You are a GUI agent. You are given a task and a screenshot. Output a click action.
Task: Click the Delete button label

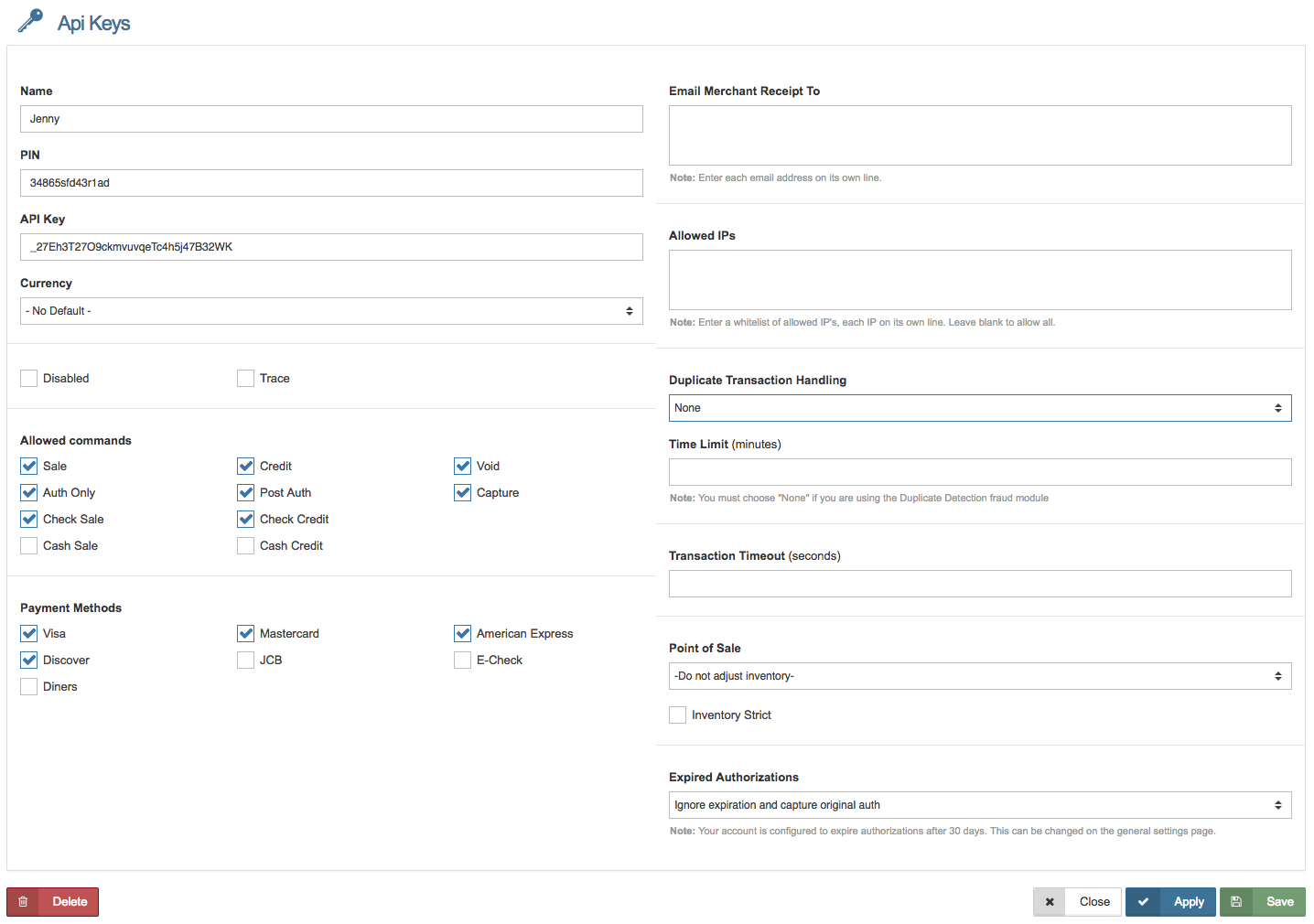pos(70,902)
